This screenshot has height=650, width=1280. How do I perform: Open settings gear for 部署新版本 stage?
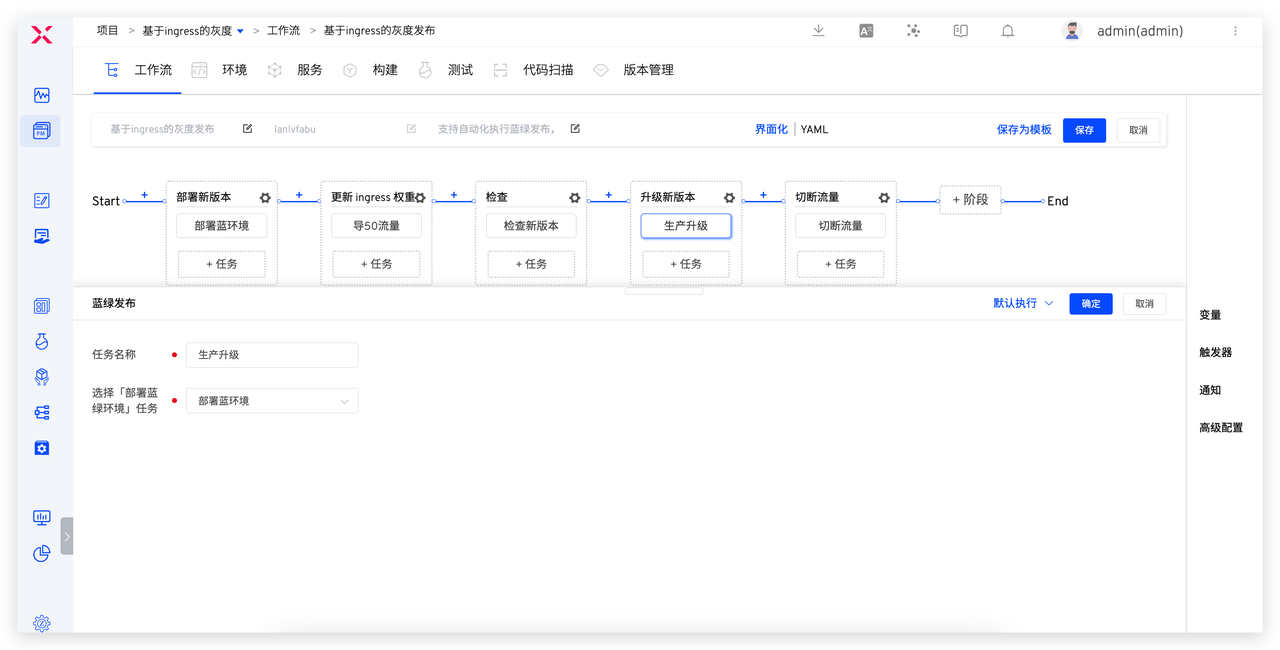click(x=265, y=198)
